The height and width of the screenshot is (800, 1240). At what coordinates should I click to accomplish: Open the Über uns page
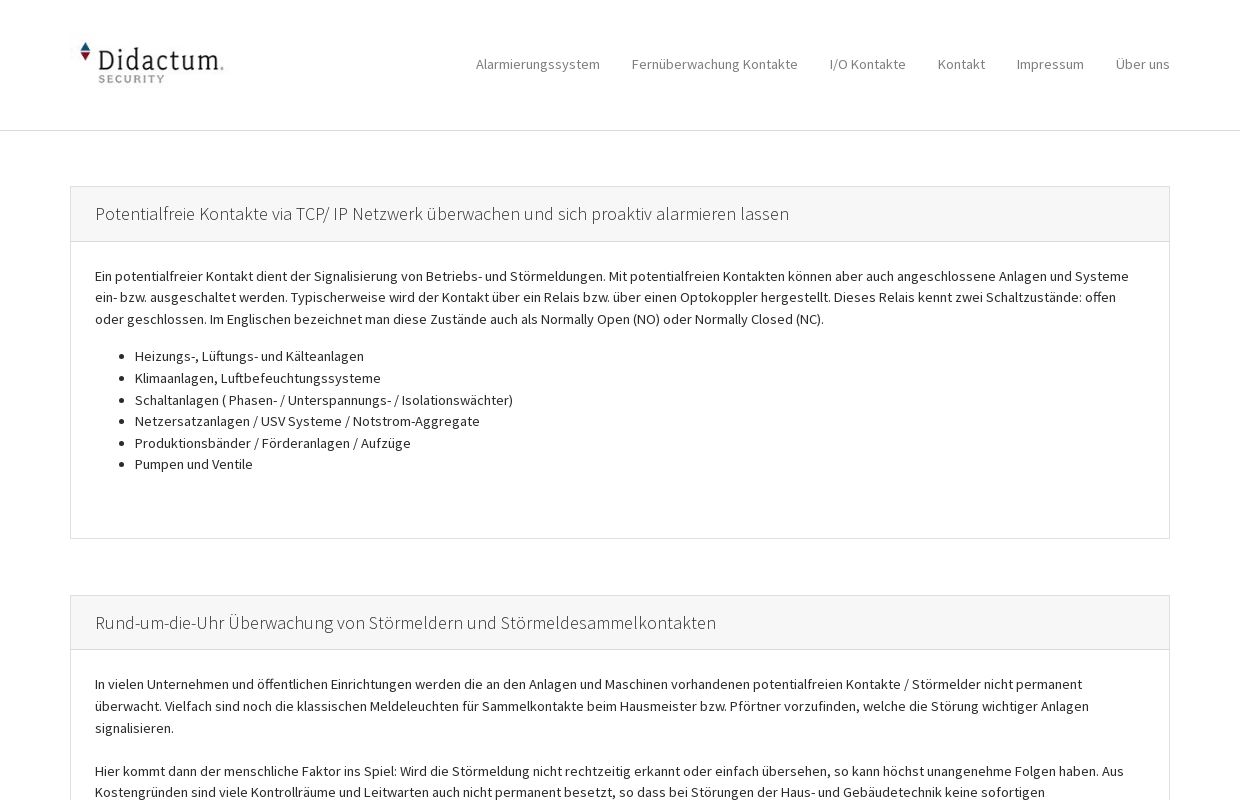click(1142, 64)
